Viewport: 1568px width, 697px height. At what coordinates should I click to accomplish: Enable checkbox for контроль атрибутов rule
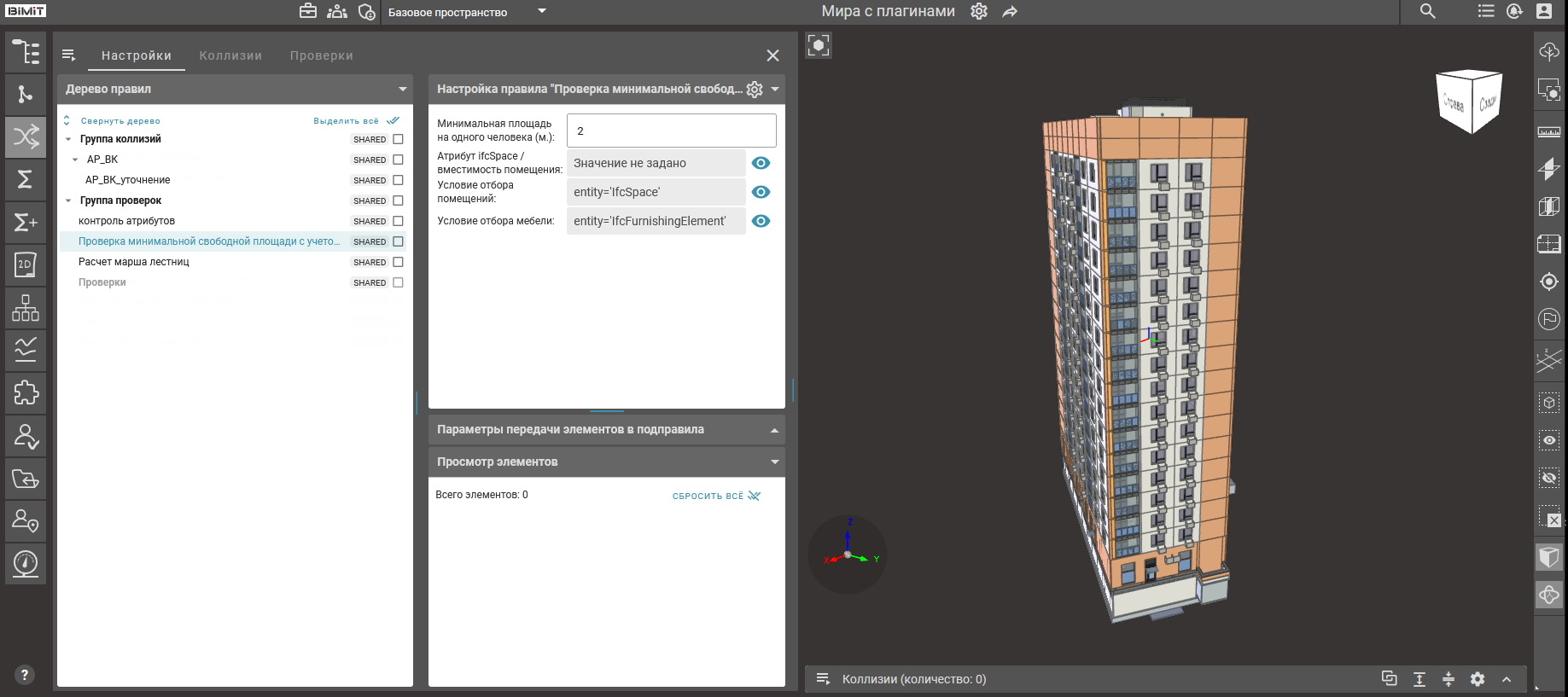[398, 221]
